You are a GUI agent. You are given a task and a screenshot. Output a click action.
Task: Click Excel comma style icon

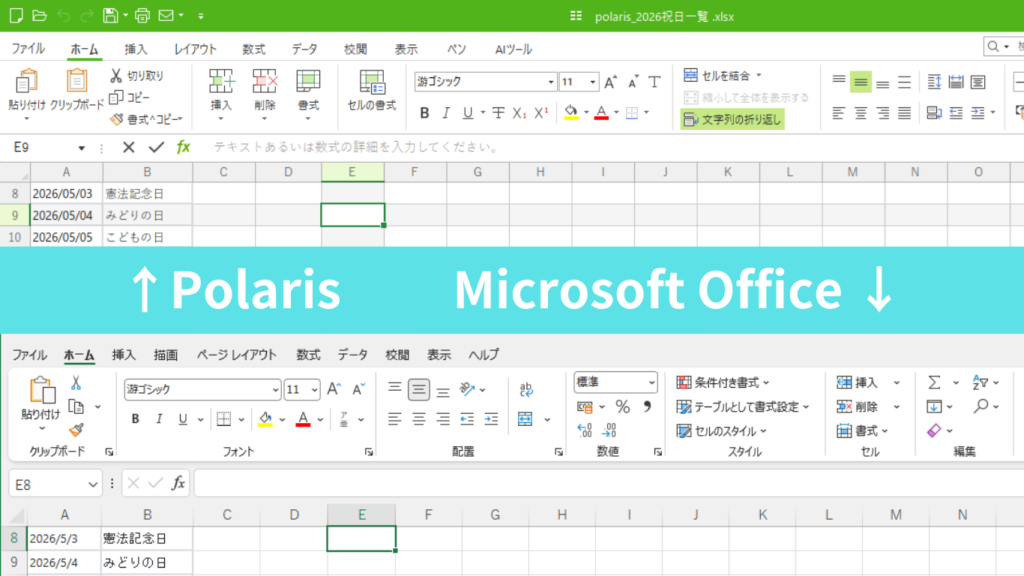647,407
